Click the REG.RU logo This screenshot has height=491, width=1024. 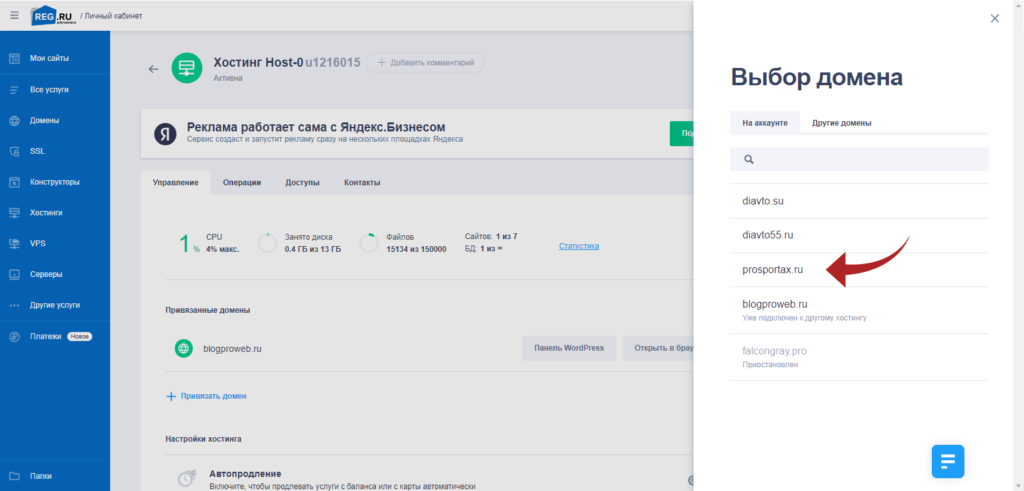point(52,16)
